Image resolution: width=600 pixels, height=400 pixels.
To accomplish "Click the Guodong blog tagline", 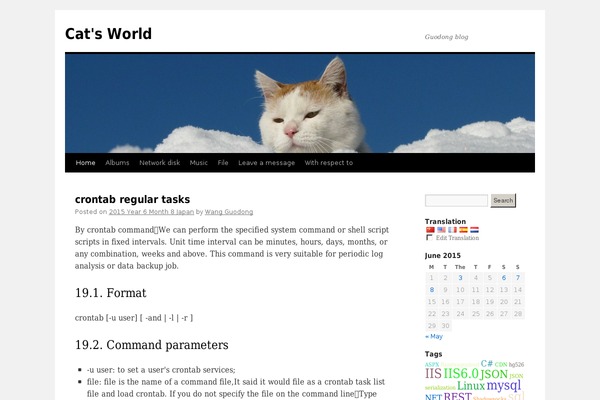I will click(447, 37).
